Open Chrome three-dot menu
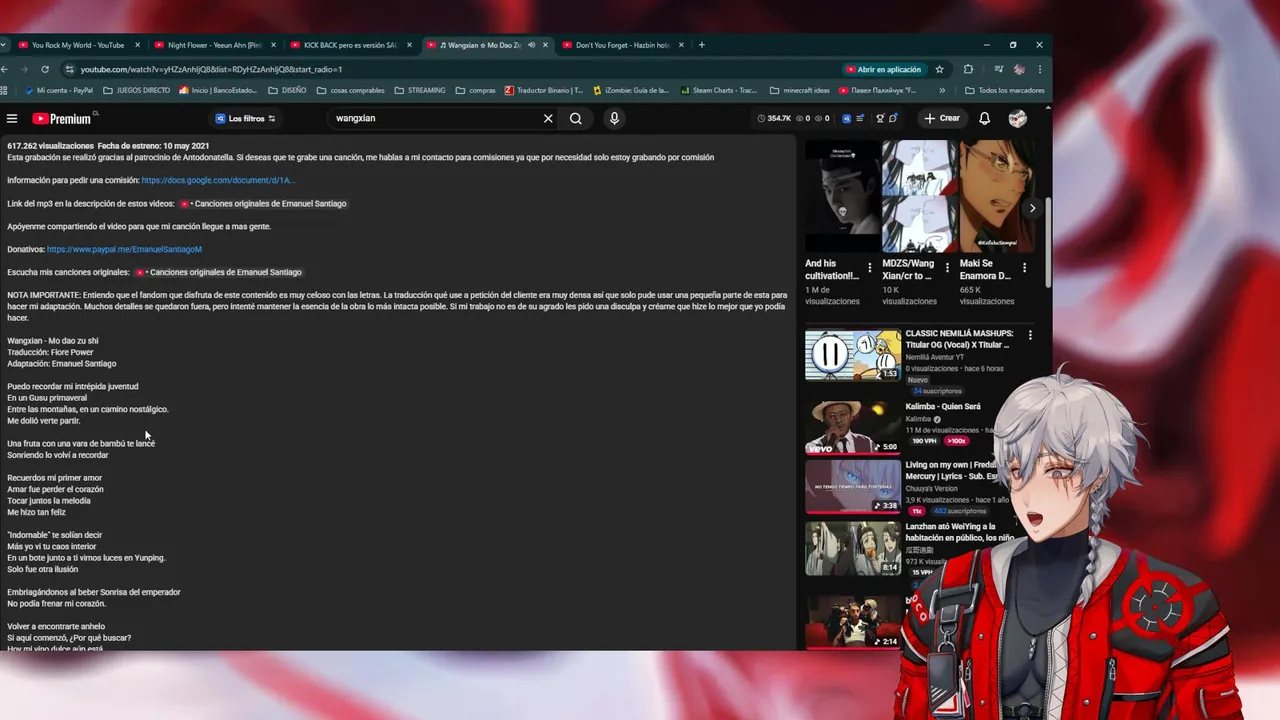Screen dimensions: 1280x720 point(1040,69)
